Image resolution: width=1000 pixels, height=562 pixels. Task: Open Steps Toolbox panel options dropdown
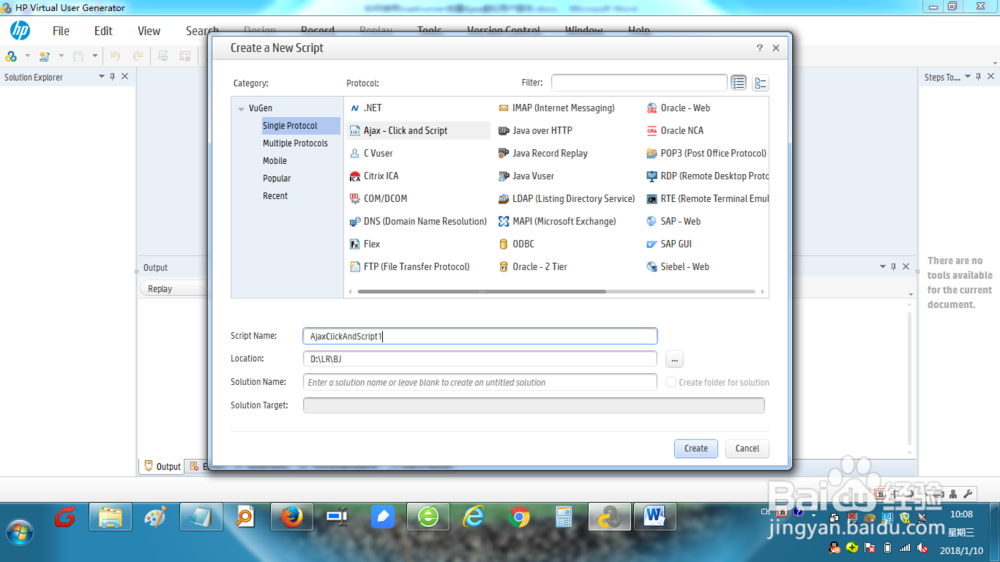pos(967,77)
